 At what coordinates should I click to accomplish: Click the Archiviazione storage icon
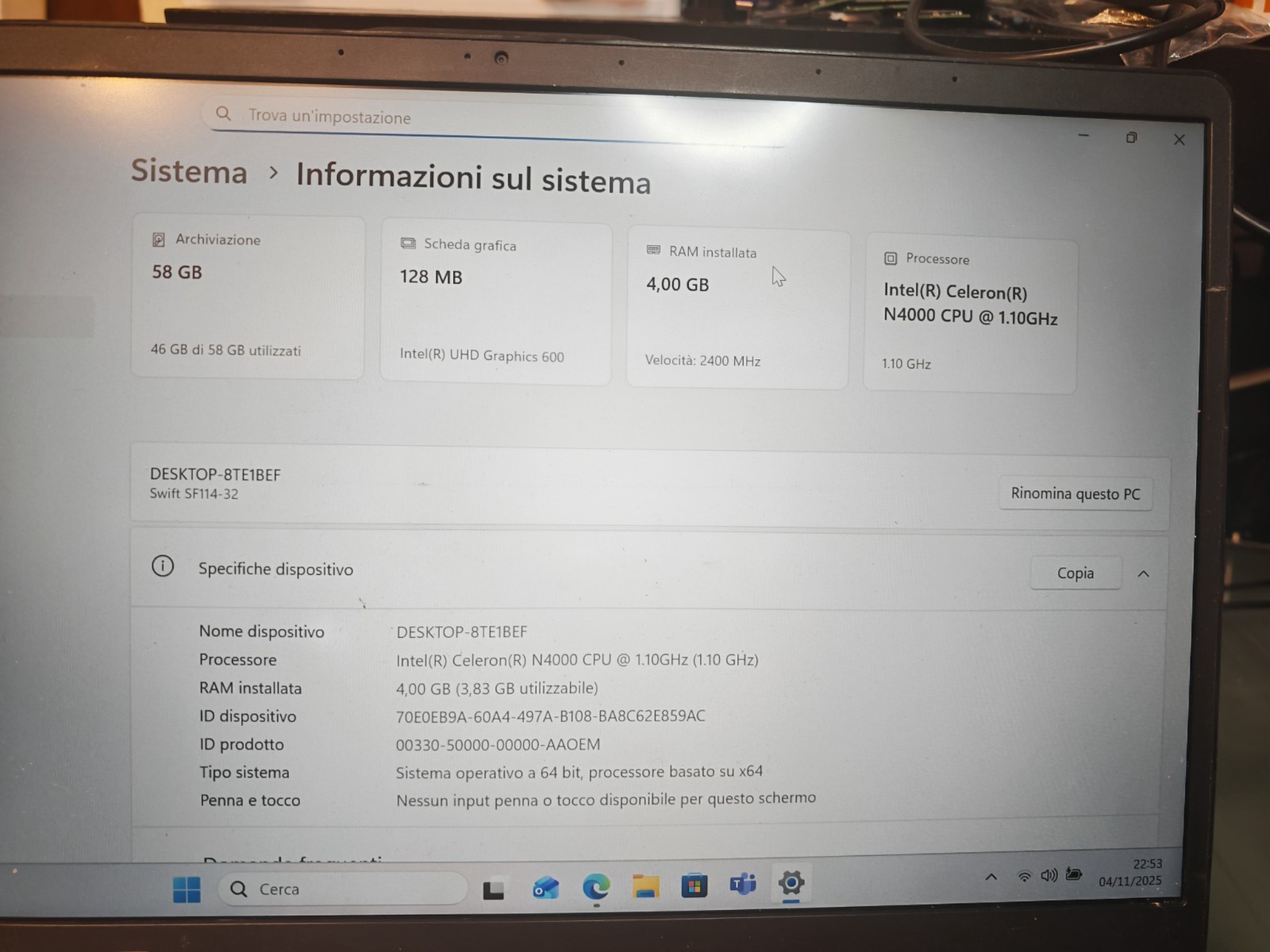click(x=159, y=240)
